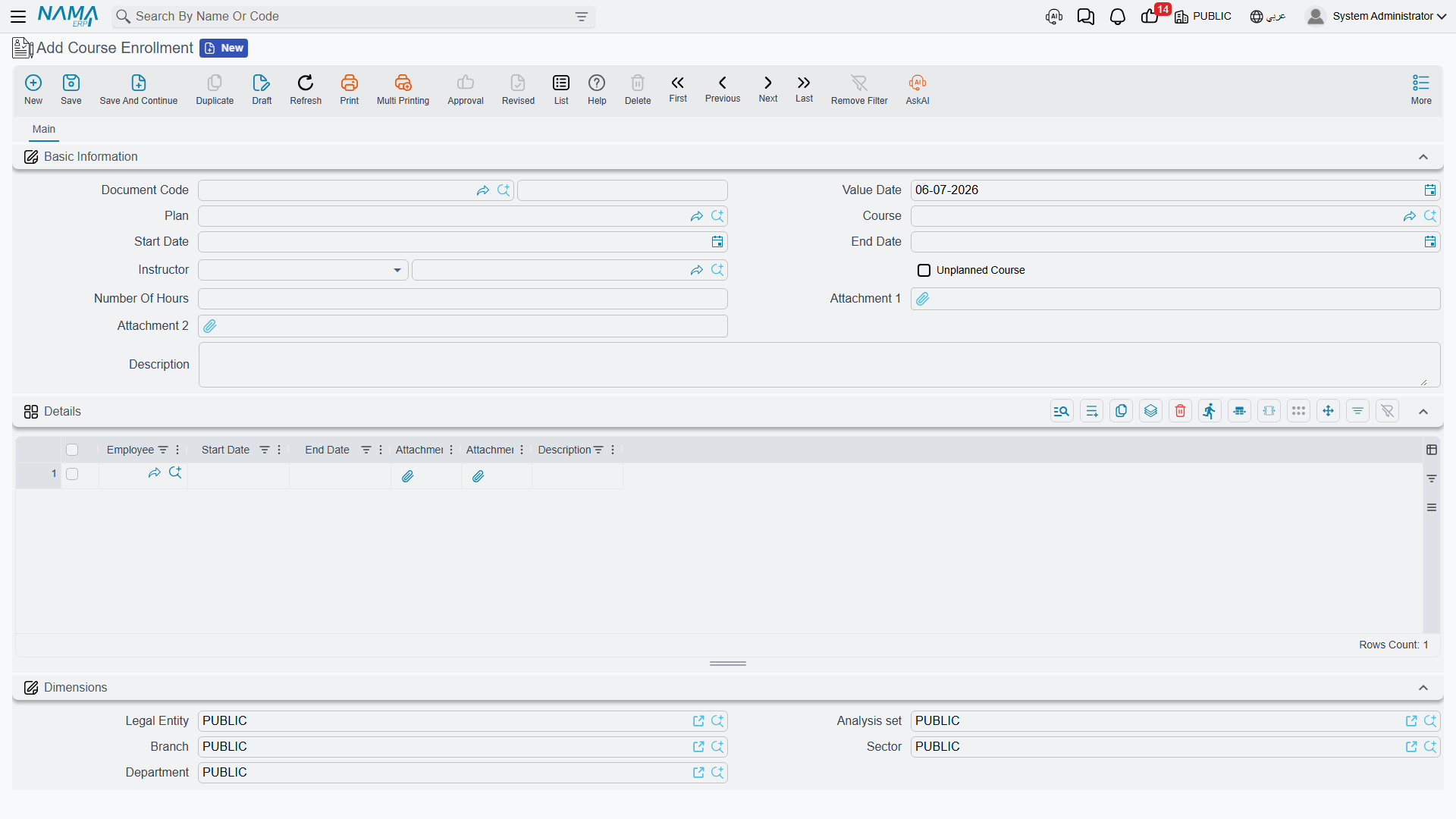Click the Save toolbar icon
The height and width of the screenshot is (819, 1456).
pyautogui.click(x=71, y=83)
